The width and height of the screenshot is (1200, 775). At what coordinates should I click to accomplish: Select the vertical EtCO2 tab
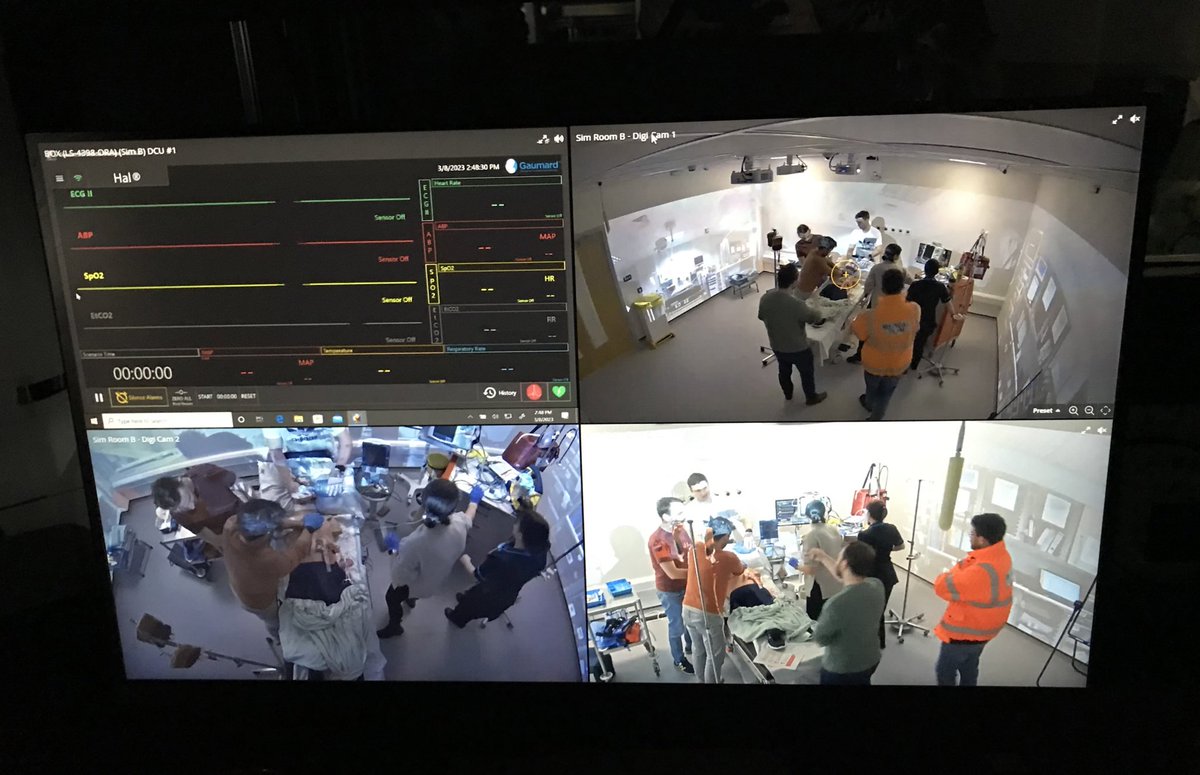[436, 325]
